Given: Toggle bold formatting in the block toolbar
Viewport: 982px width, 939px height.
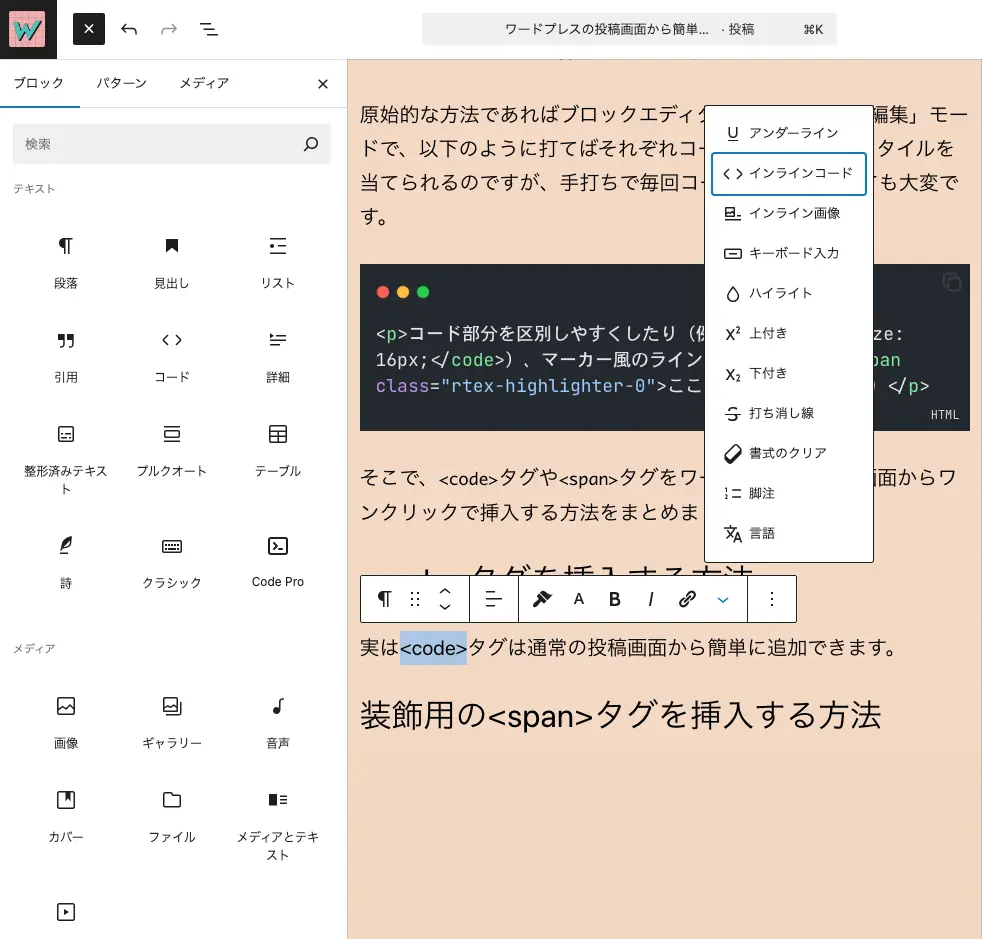Looking at the screenshot, I should pyautogui.click(x=615, y=598).
